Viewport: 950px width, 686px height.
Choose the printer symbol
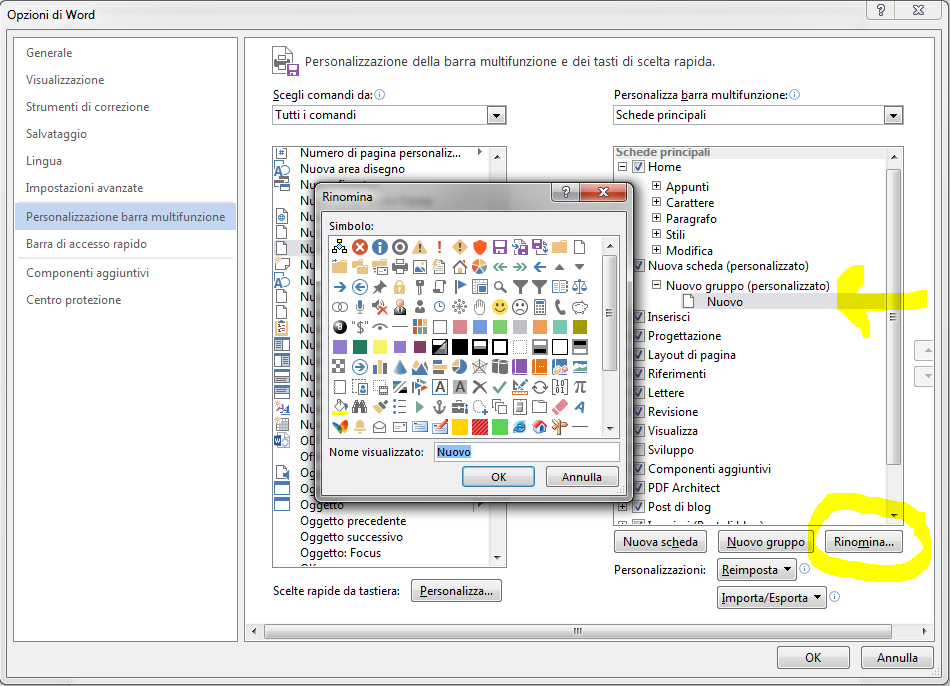400,267
